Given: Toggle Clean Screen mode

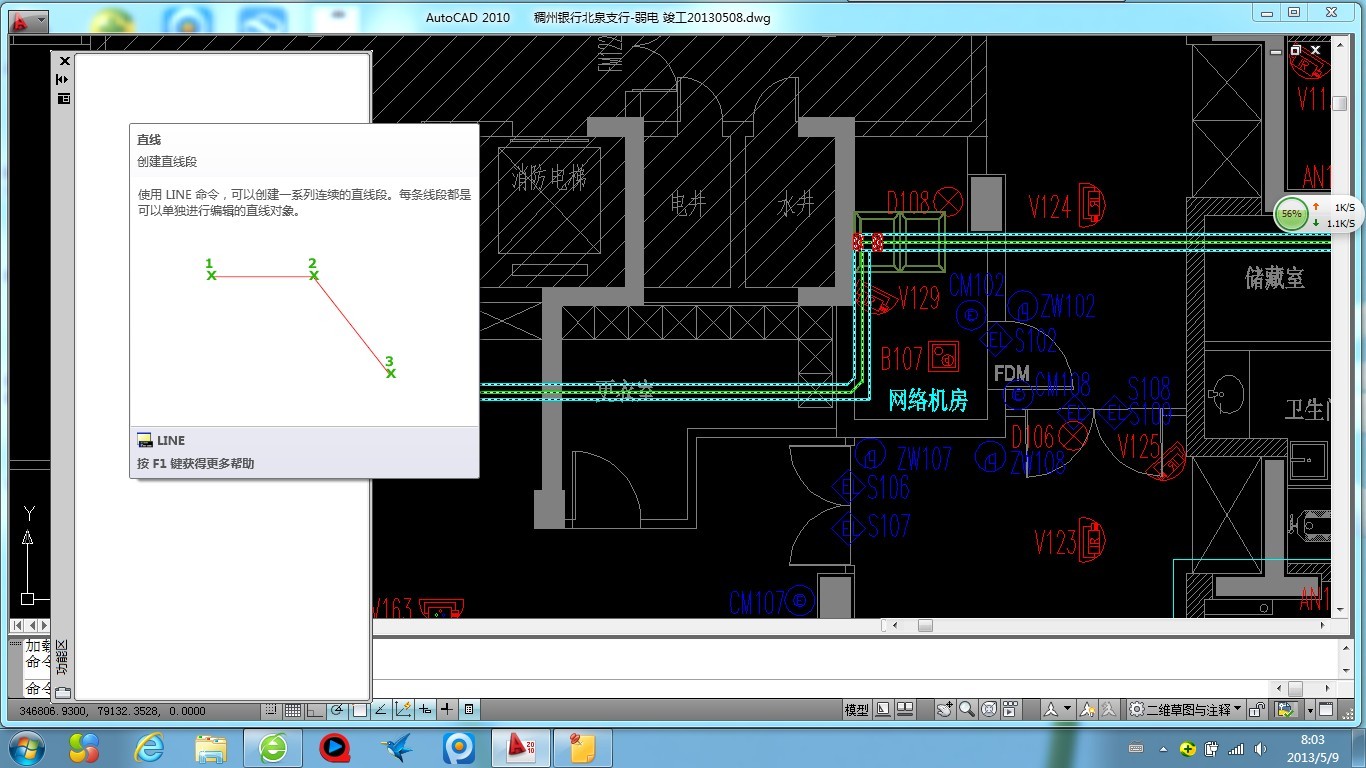Looking at the screenshot, I should [1326, 710].
